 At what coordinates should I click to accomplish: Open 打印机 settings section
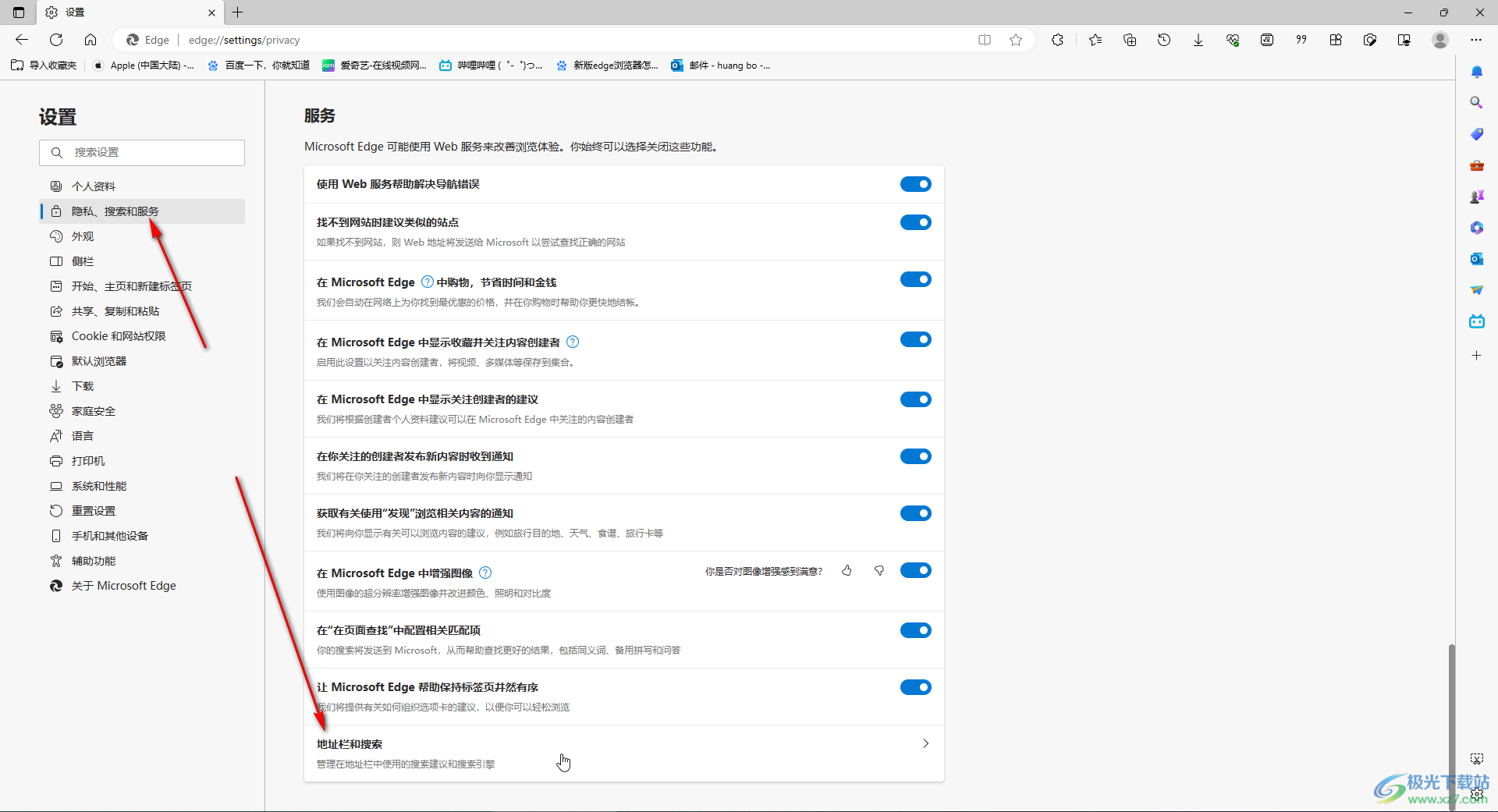[142, 461]
